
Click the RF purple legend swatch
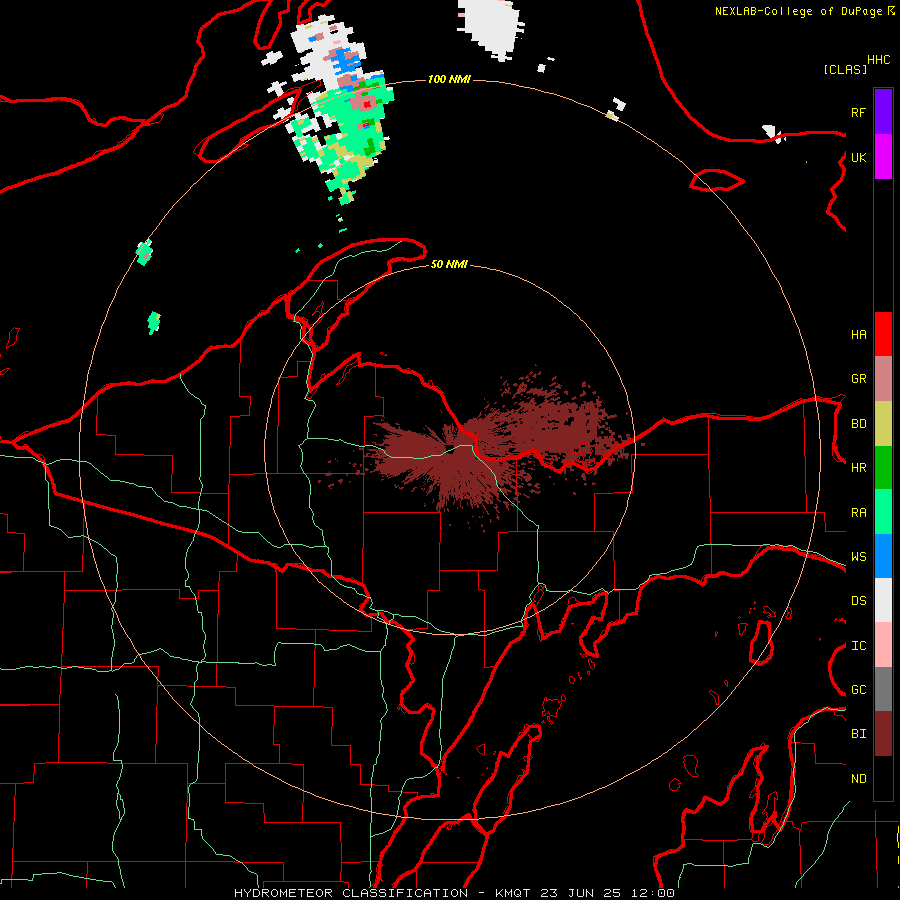[x=883, y=112]
